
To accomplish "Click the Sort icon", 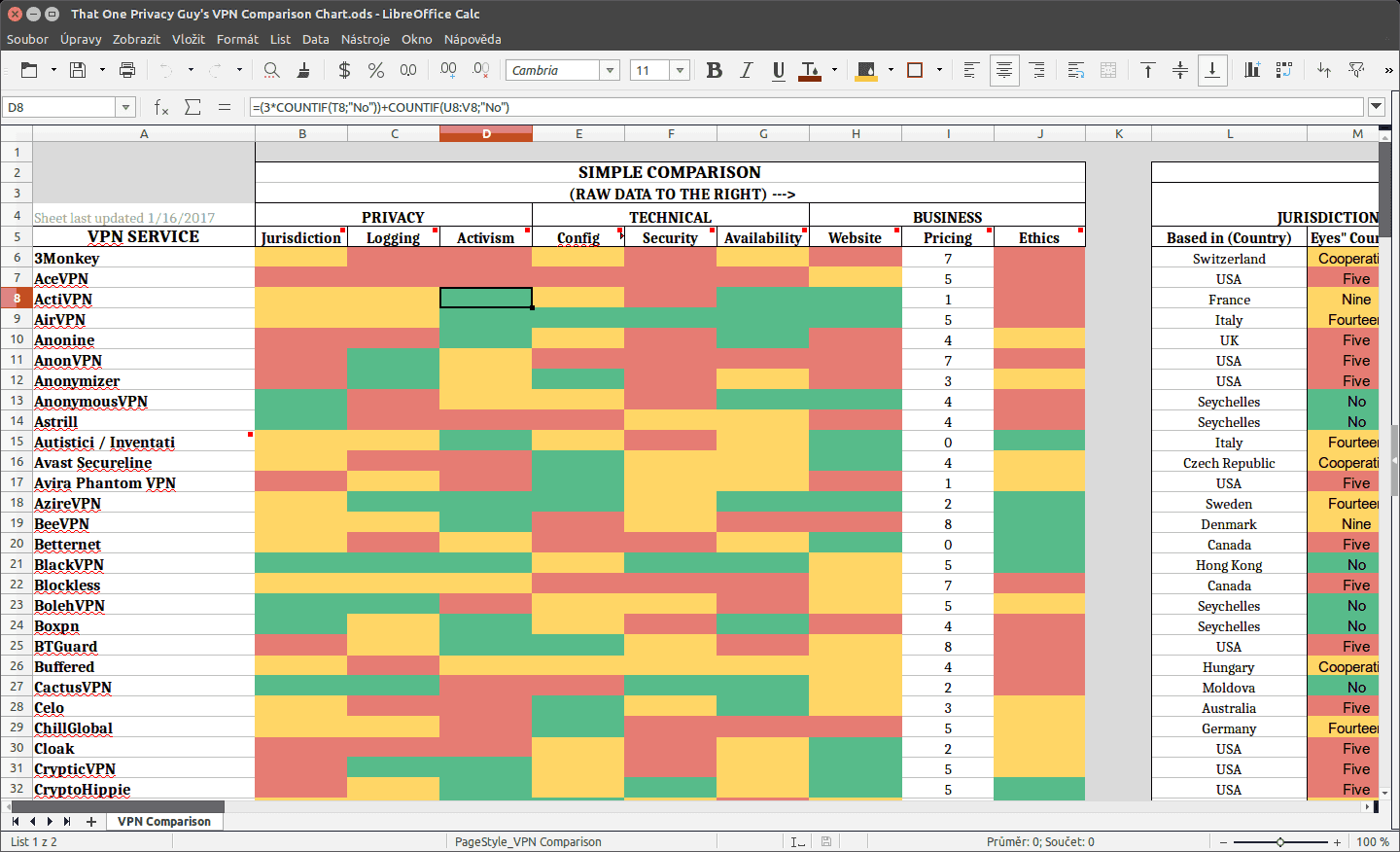I will pos(1324,70).
